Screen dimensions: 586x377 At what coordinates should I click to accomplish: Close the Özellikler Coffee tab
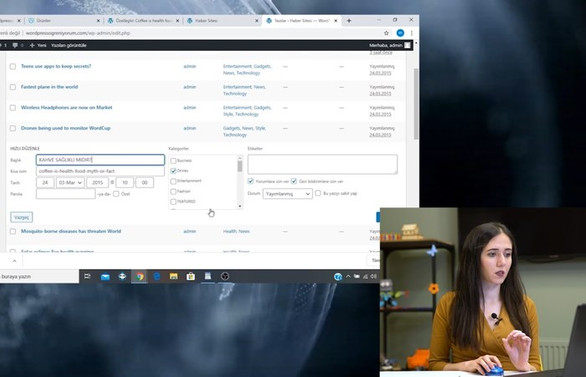178,21
